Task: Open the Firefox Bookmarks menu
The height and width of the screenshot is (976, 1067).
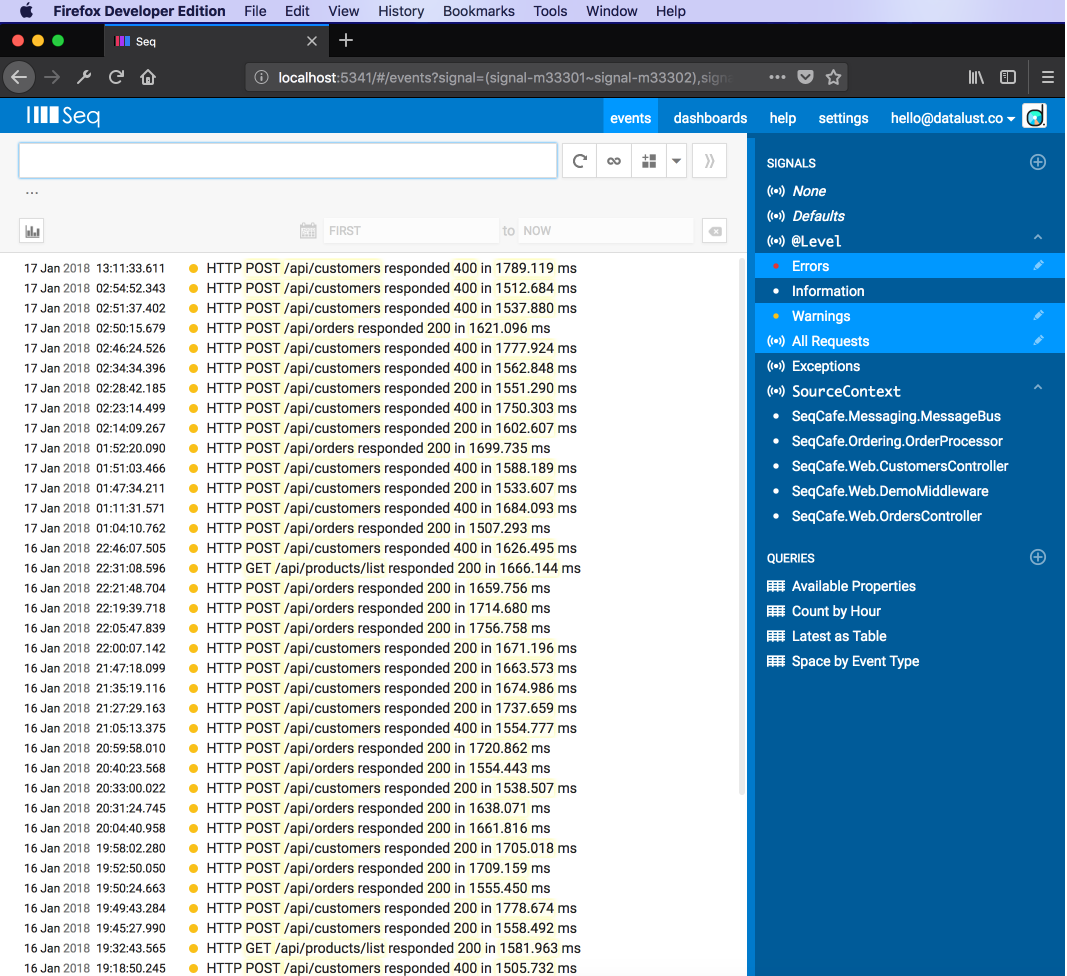Action: (x=478, y=11)
